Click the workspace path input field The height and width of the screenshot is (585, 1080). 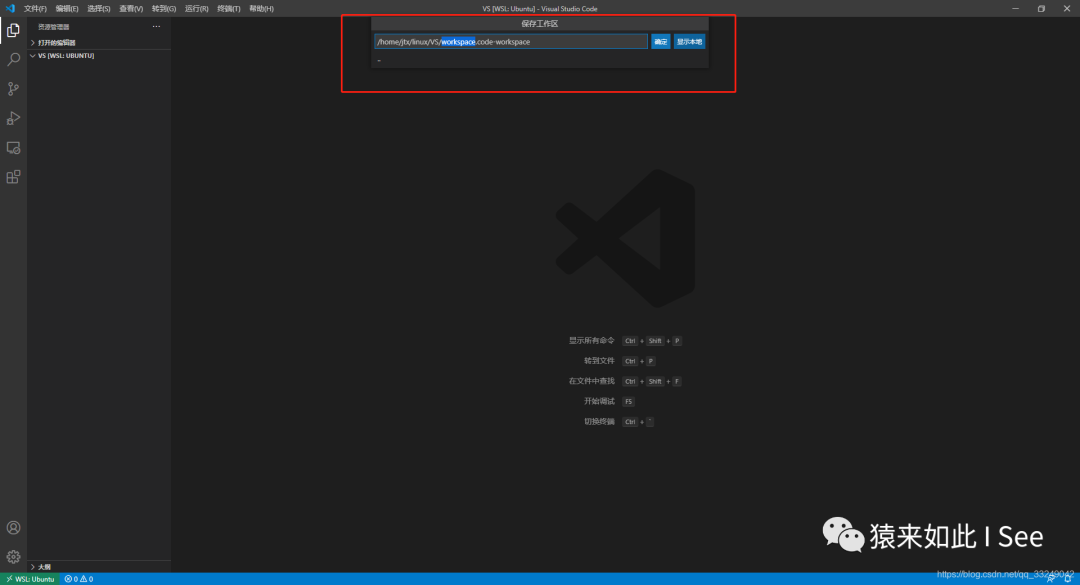click(511, 42)
